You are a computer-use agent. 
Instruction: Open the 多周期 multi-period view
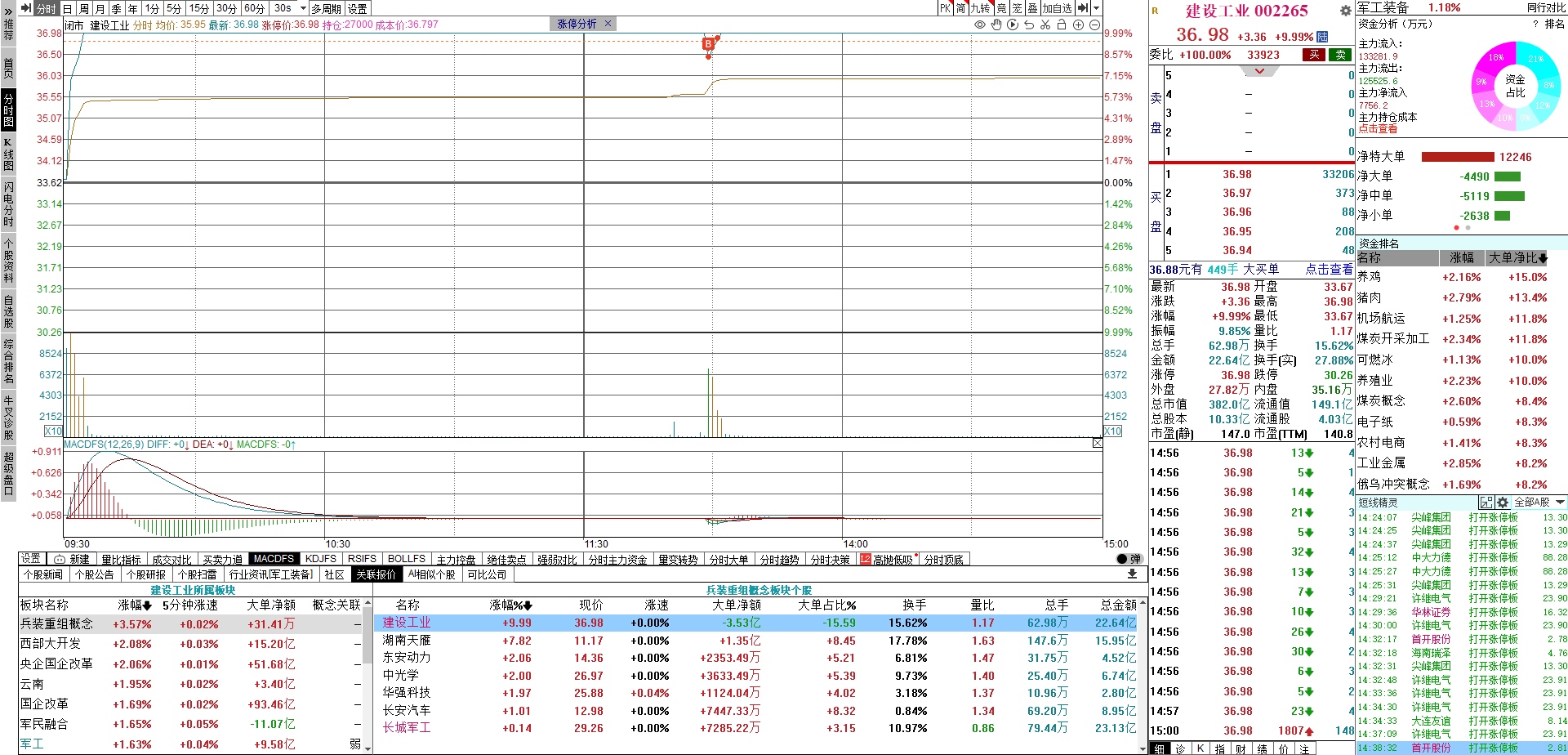tap(327, 8)
